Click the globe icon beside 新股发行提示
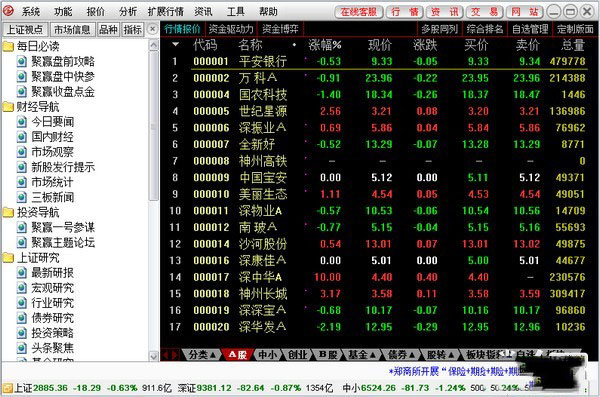The height and width of the screenshot is (397, 600). click(22, 167)
